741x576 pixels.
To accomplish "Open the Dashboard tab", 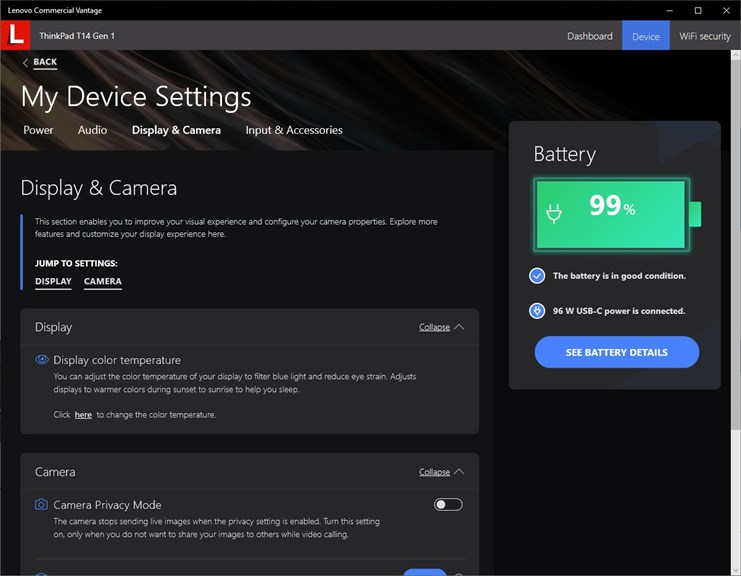I will 590,36.
